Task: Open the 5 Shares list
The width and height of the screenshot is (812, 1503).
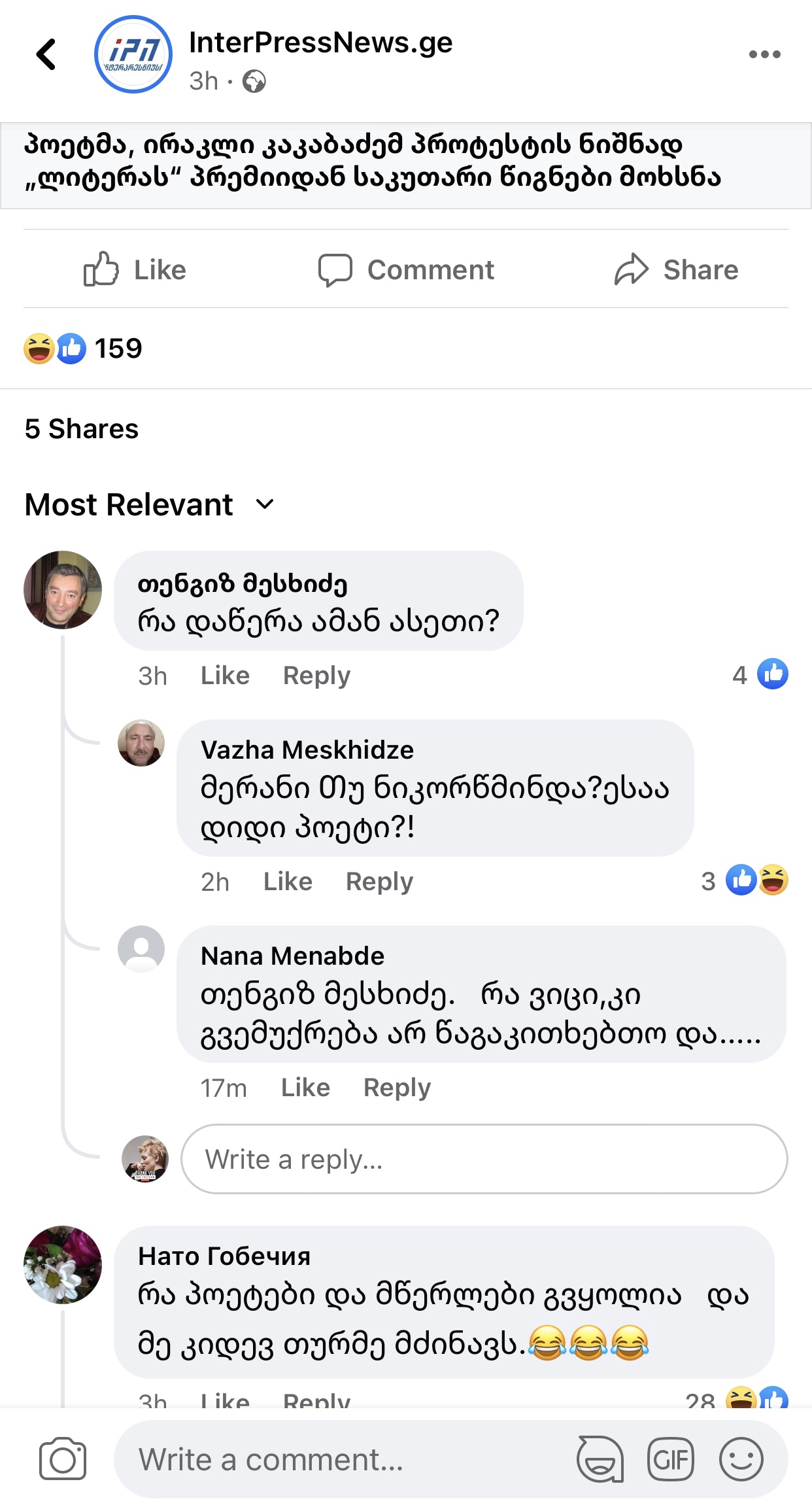Action: tap(82, 429)
